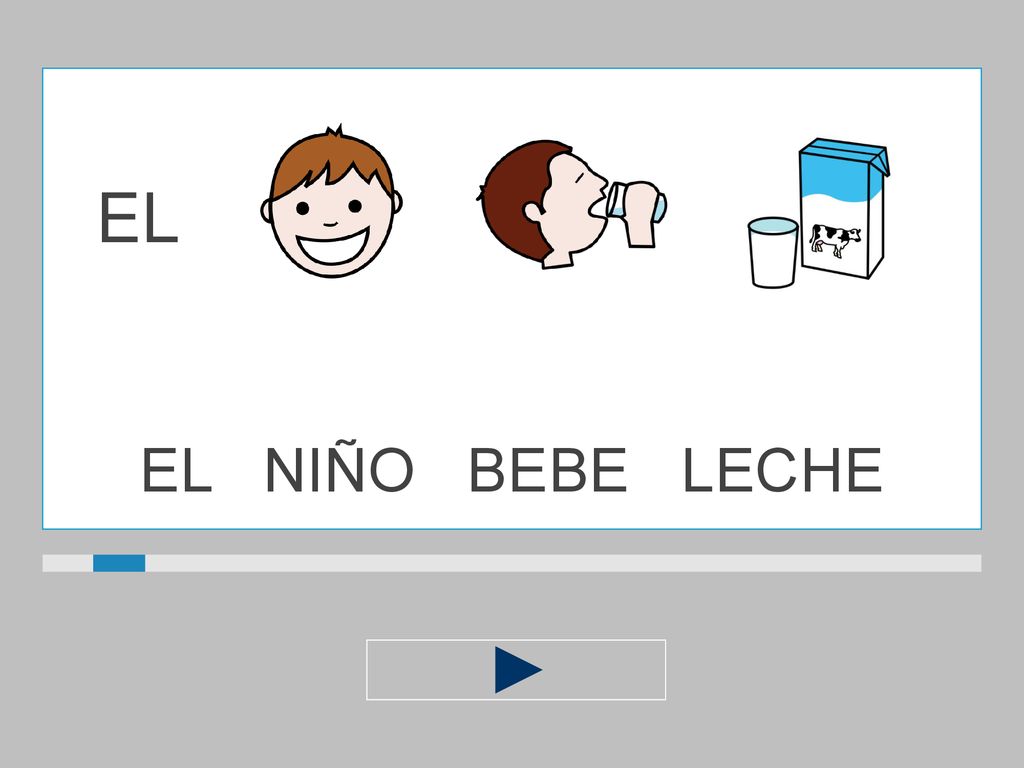Click the word EL in the bottom sentence
This screenshot has height=768, width=1024.
tap(177, 470)
